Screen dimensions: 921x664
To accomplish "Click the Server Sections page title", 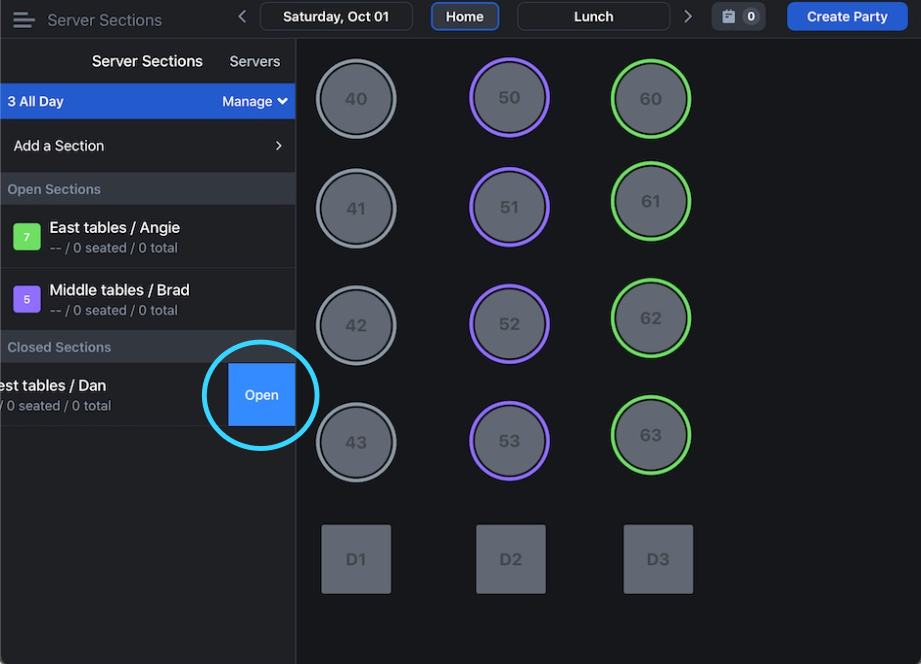I will pos(105,20).
